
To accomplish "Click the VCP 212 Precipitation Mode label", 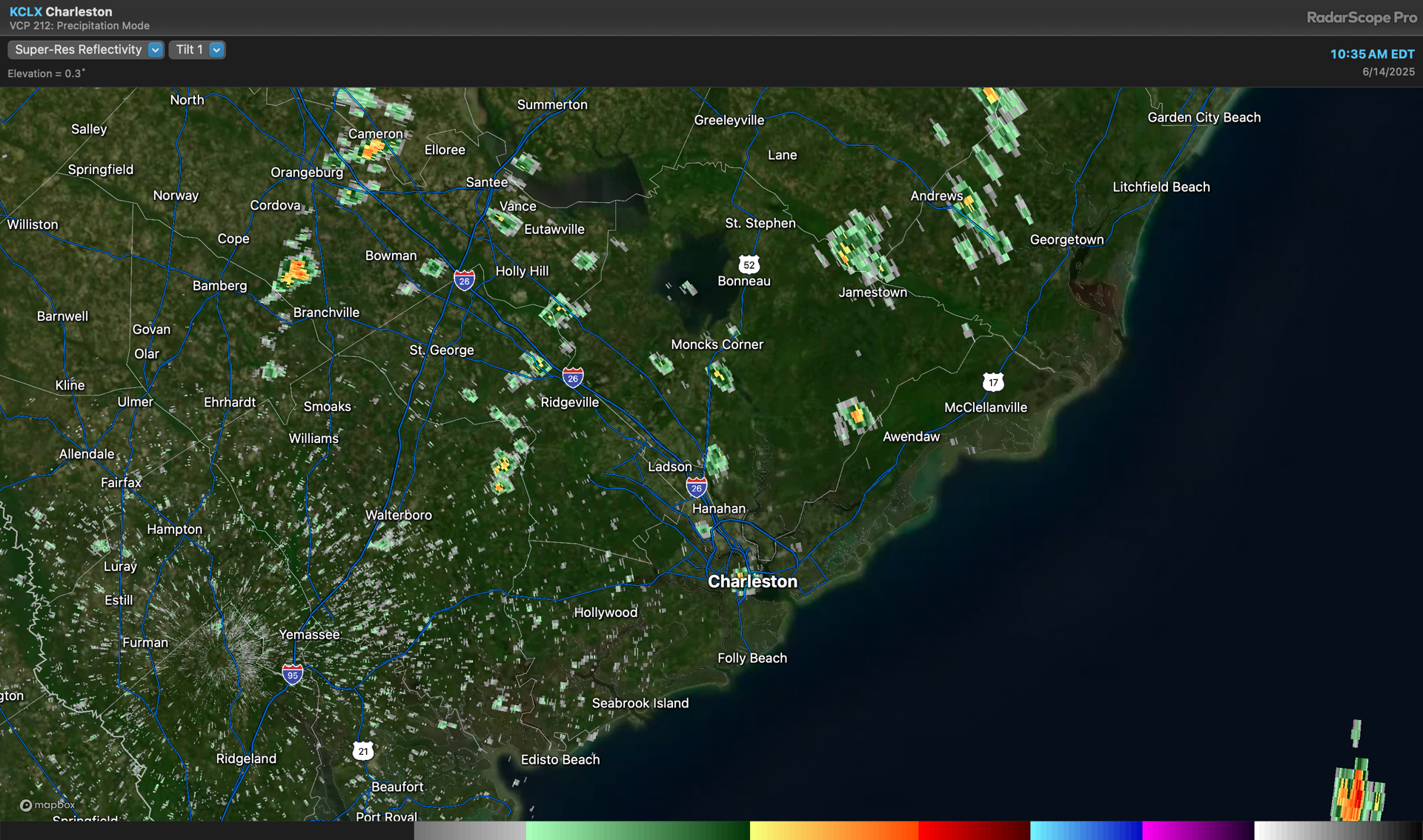I will pyautogui.click(x=79, y=26).
